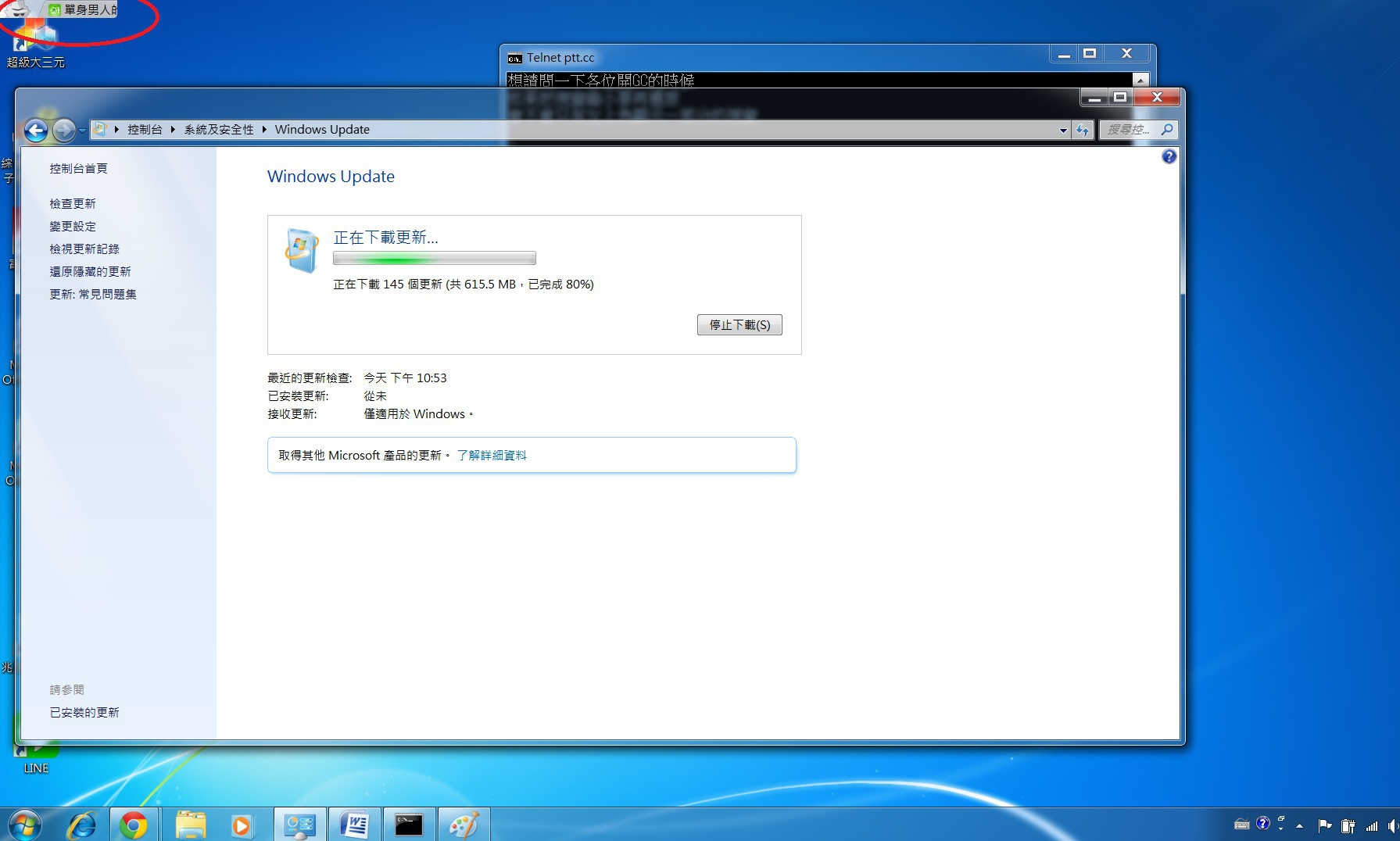The image size is (1400, 841).
Task: Select the 控制台 breadcrumb
Action: pyautogui.click(x=145, y=130)
